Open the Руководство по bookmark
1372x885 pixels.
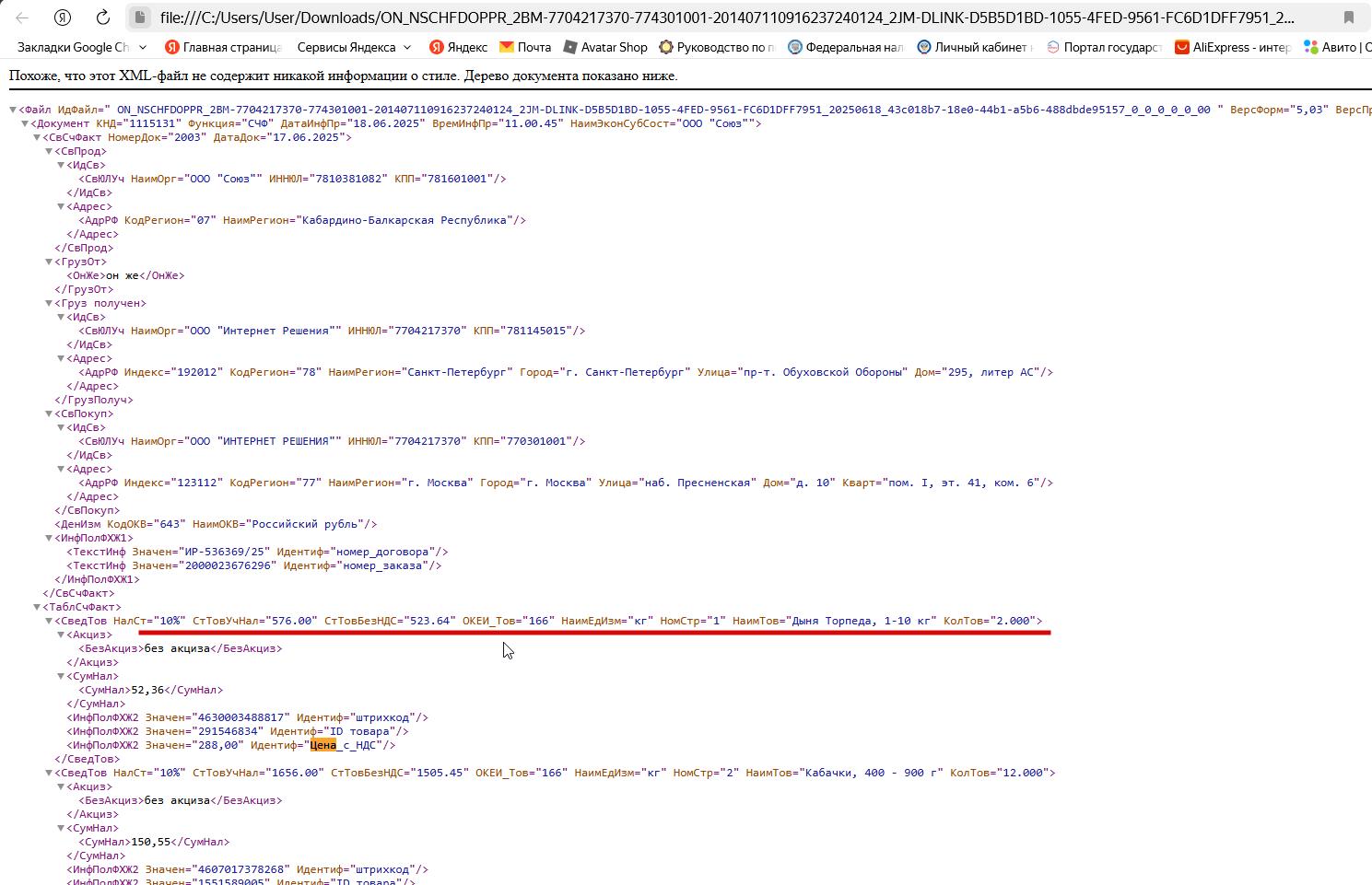[x=717, y=47]
